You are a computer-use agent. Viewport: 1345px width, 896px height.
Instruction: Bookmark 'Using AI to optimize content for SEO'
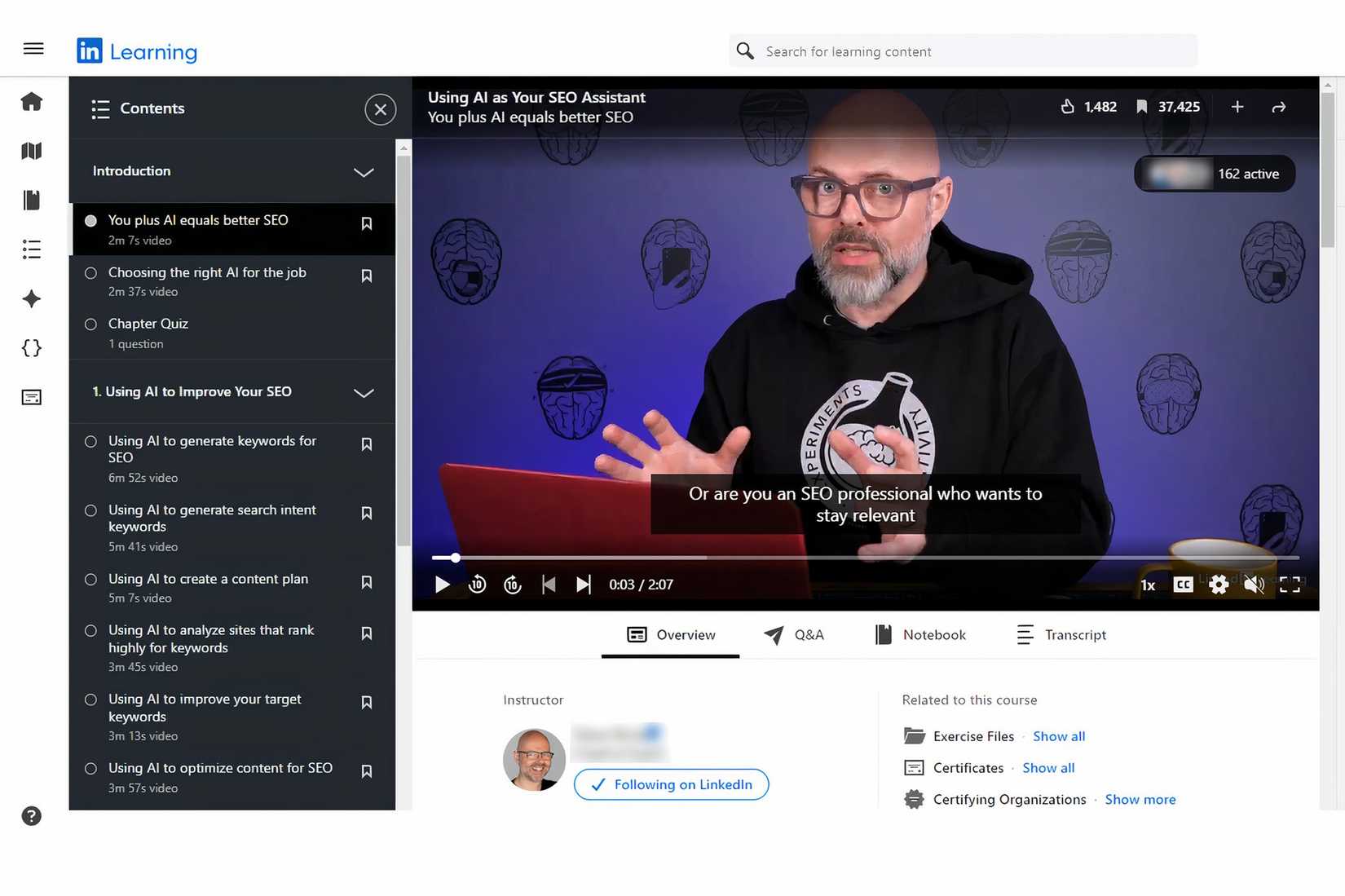pos(367,771)
